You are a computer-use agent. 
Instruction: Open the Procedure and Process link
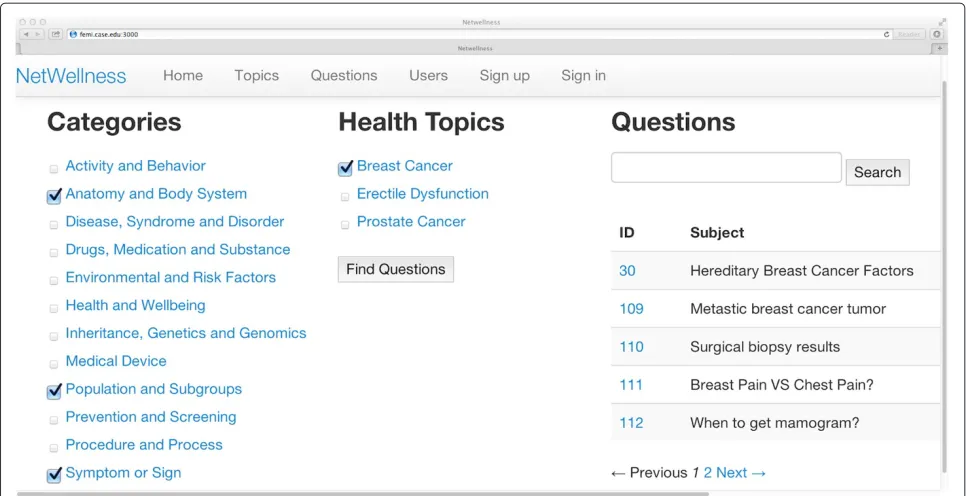tap(144, 444)
